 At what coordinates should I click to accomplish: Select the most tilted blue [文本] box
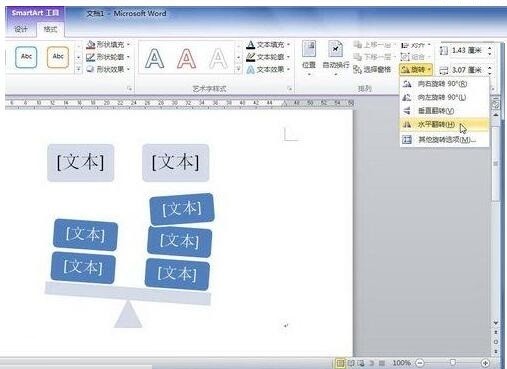tap(182, 209)
